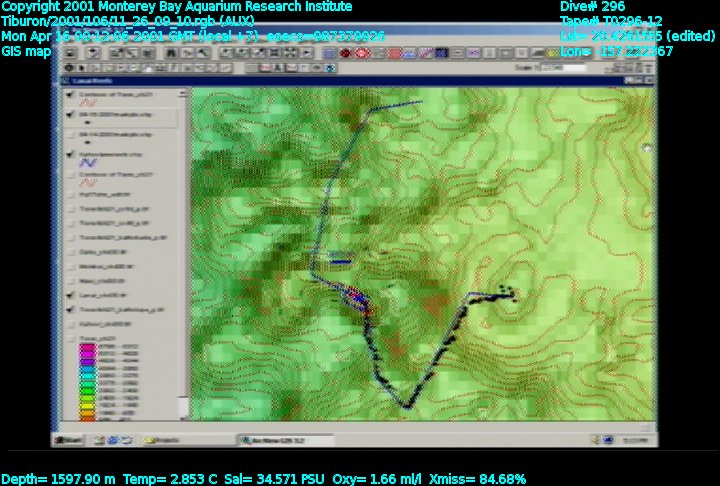Select the Identify tool black circle
720x486 pixels.
[x=69, y=68]
